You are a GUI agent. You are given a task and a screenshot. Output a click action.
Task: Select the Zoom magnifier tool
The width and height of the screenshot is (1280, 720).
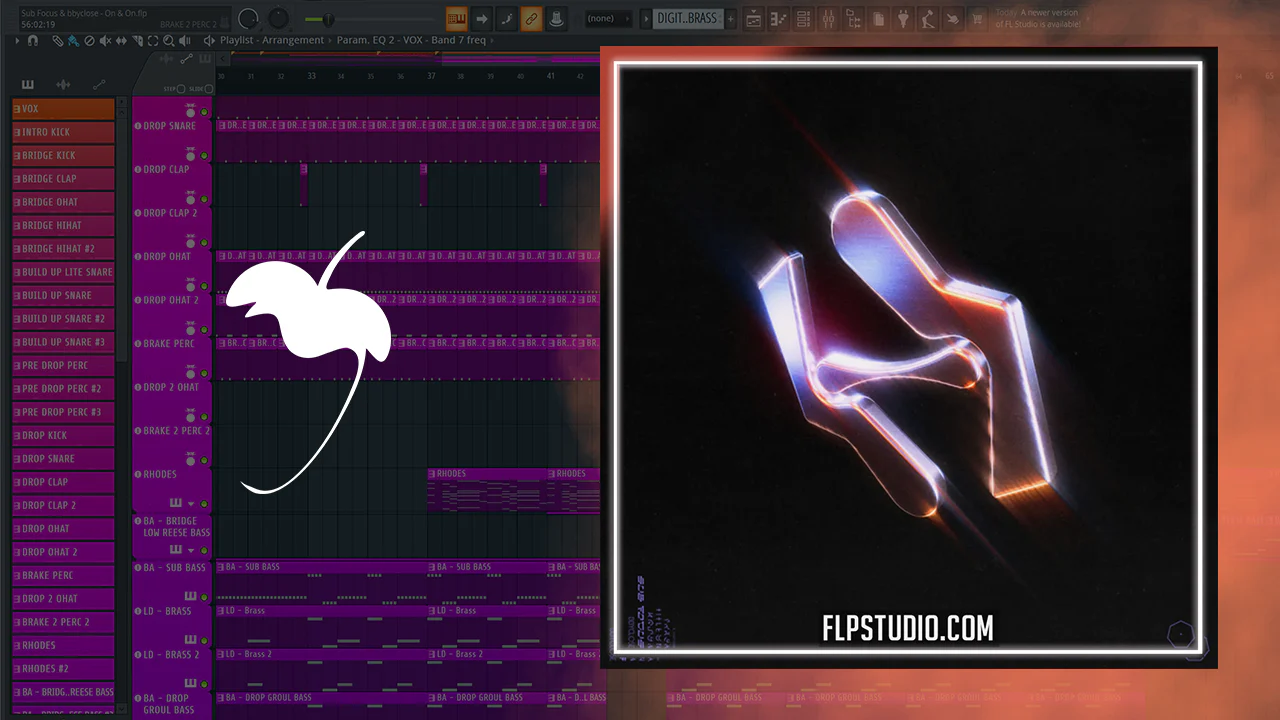coord(169,41)
